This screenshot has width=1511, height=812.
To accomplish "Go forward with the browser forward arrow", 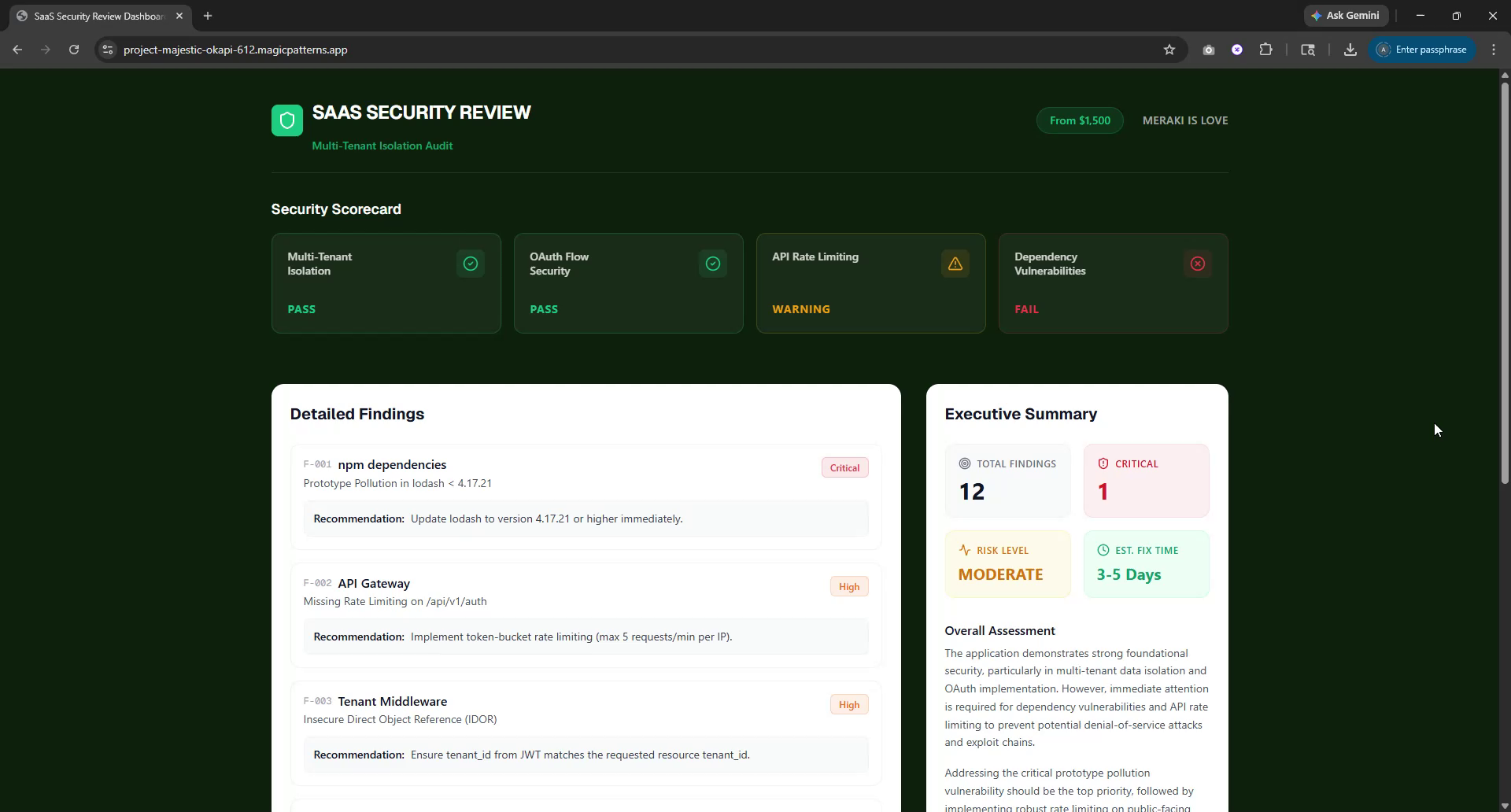I will 46,50.
